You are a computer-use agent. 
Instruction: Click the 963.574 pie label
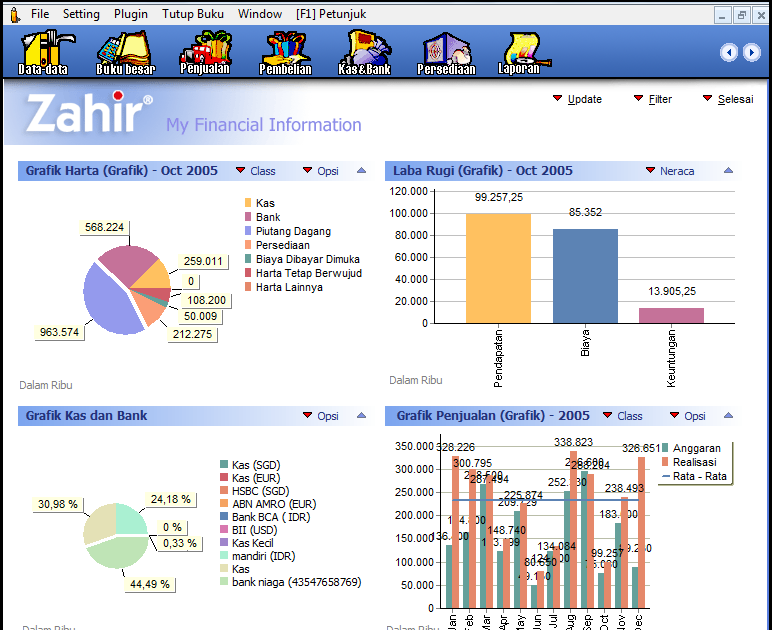(x=59, y=332)
